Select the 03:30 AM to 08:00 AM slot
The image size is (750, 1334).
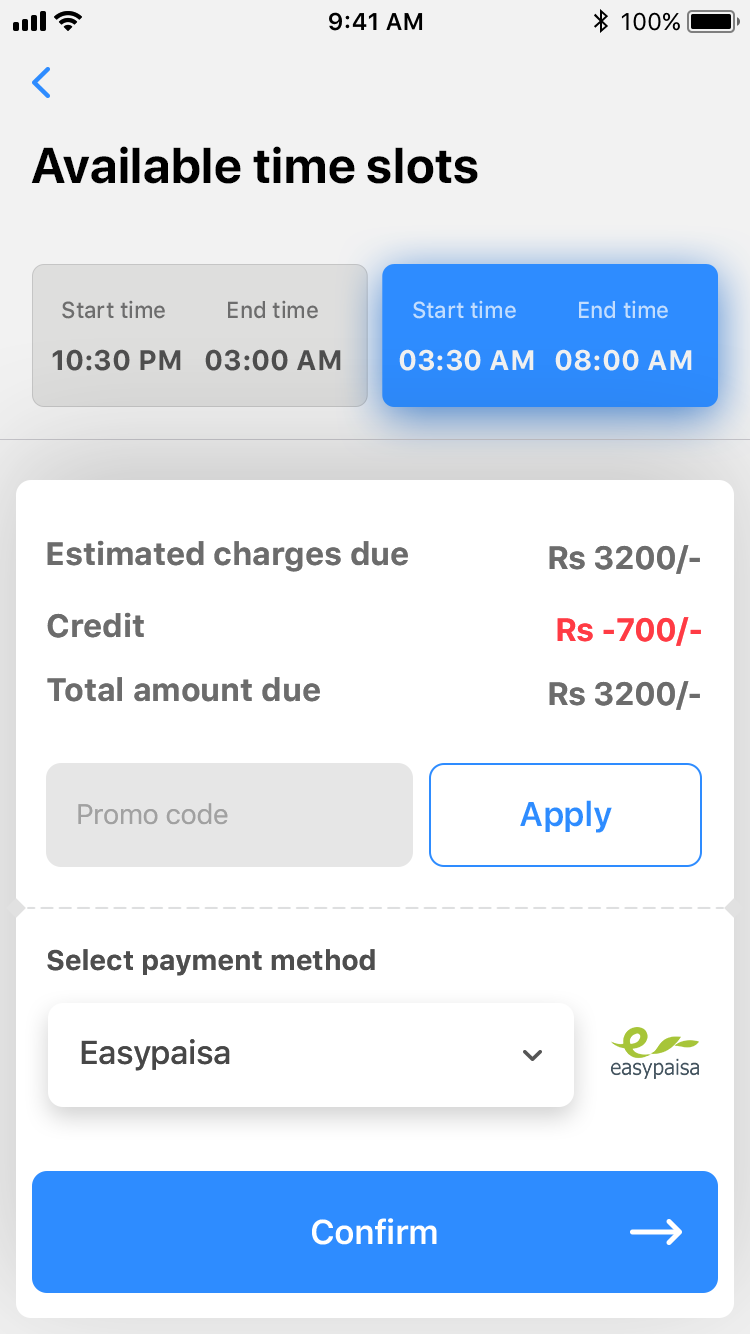pos(550,336)
